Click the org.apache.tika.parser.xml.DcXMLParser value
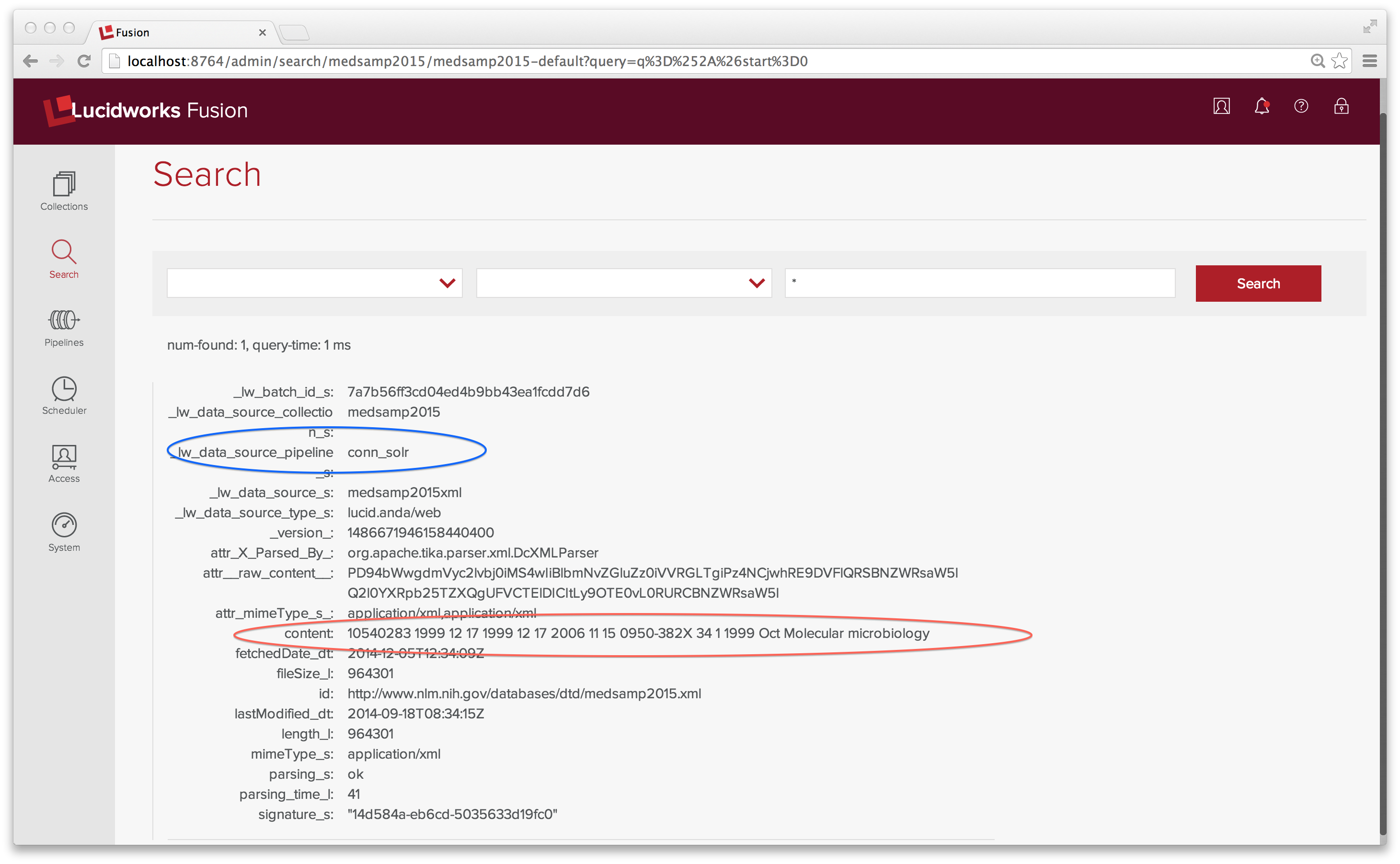 tap(473, 553)
